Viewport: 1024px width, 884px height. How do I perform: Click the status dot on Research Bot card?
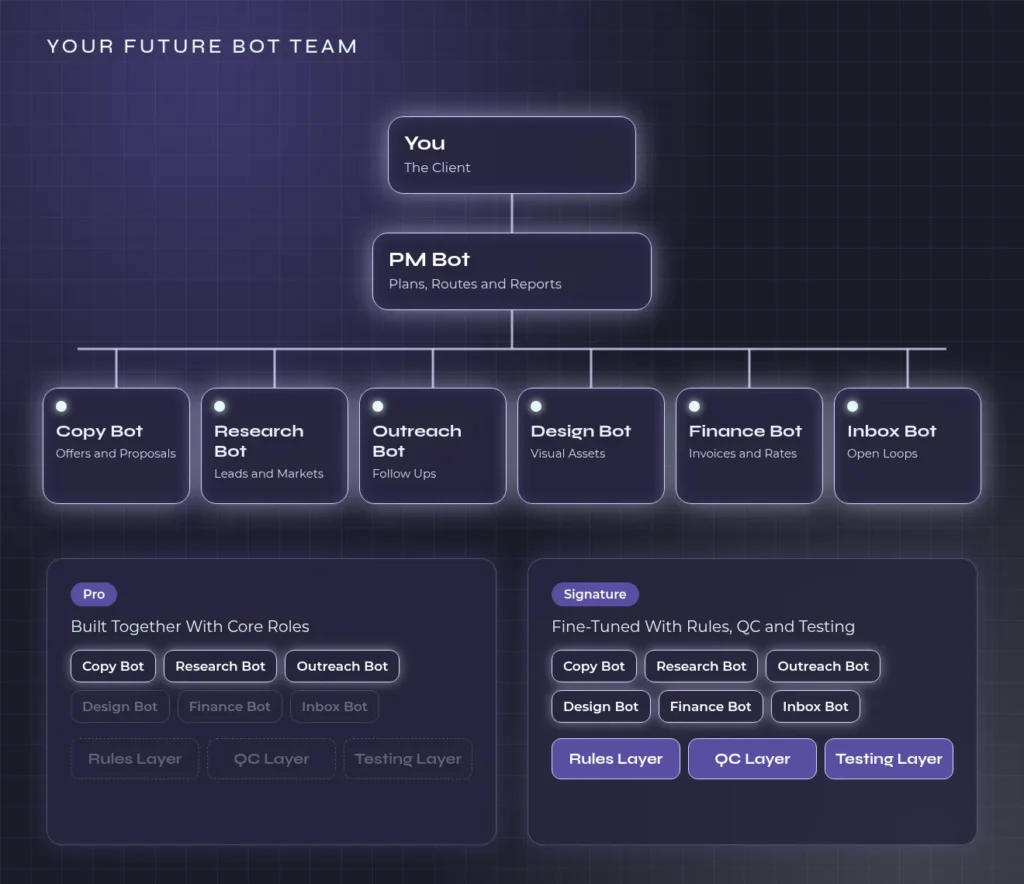[220, 407]
